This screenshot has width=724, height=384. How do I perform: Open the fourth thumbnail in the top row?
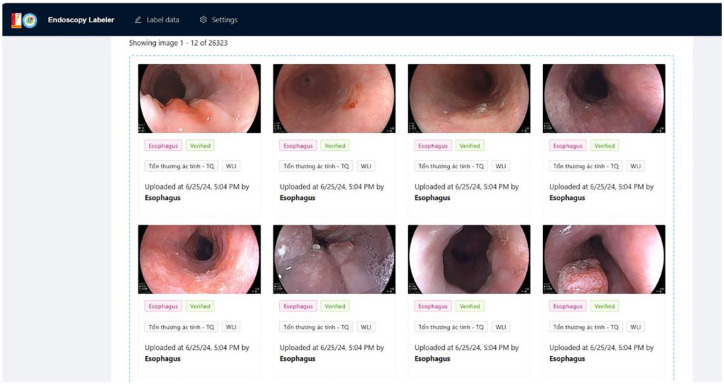coord(604,98)
